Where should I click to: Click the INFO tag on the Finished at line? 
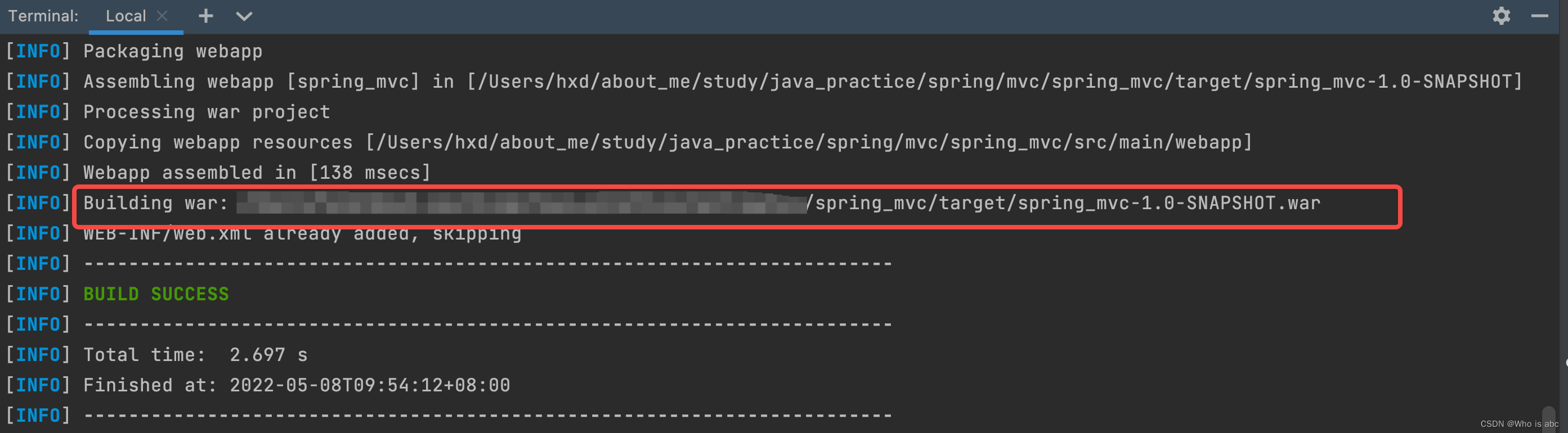[x=37, y=384]
